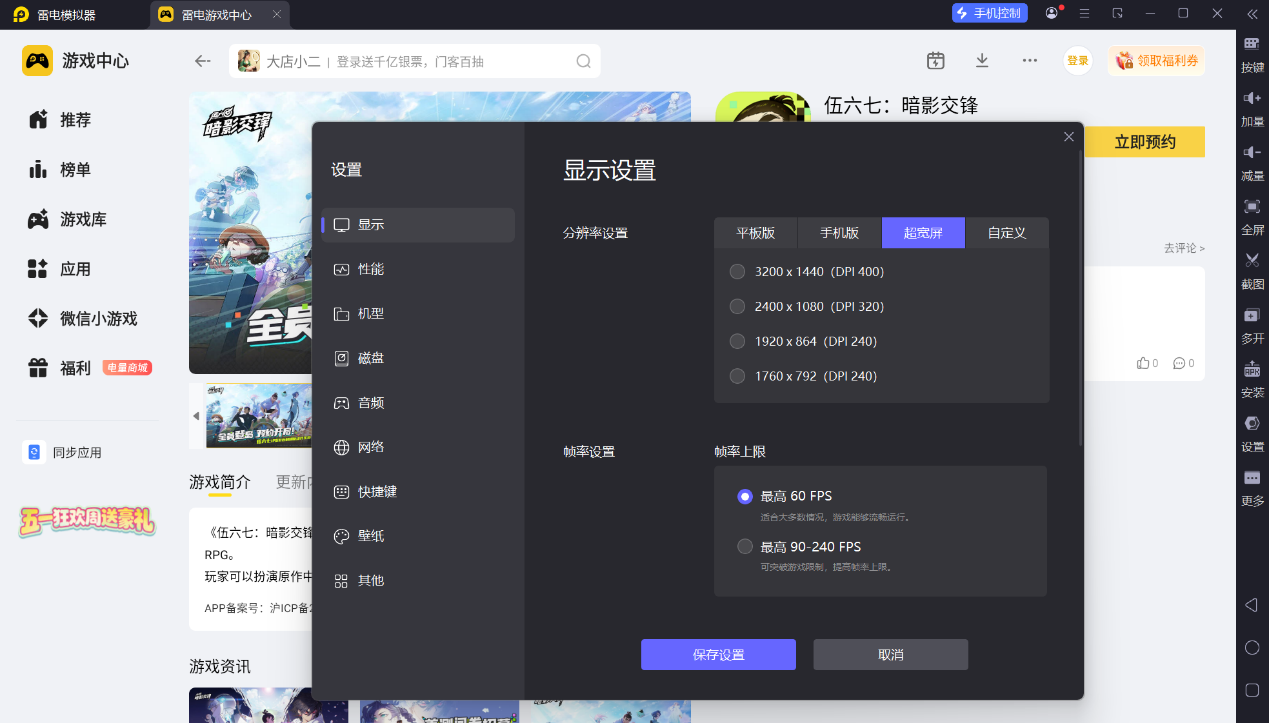The height and width of the screenshot is (723, 1269).
Task: Switch to 自定义 resolution tab
Action: click(x=1007, y=233)
